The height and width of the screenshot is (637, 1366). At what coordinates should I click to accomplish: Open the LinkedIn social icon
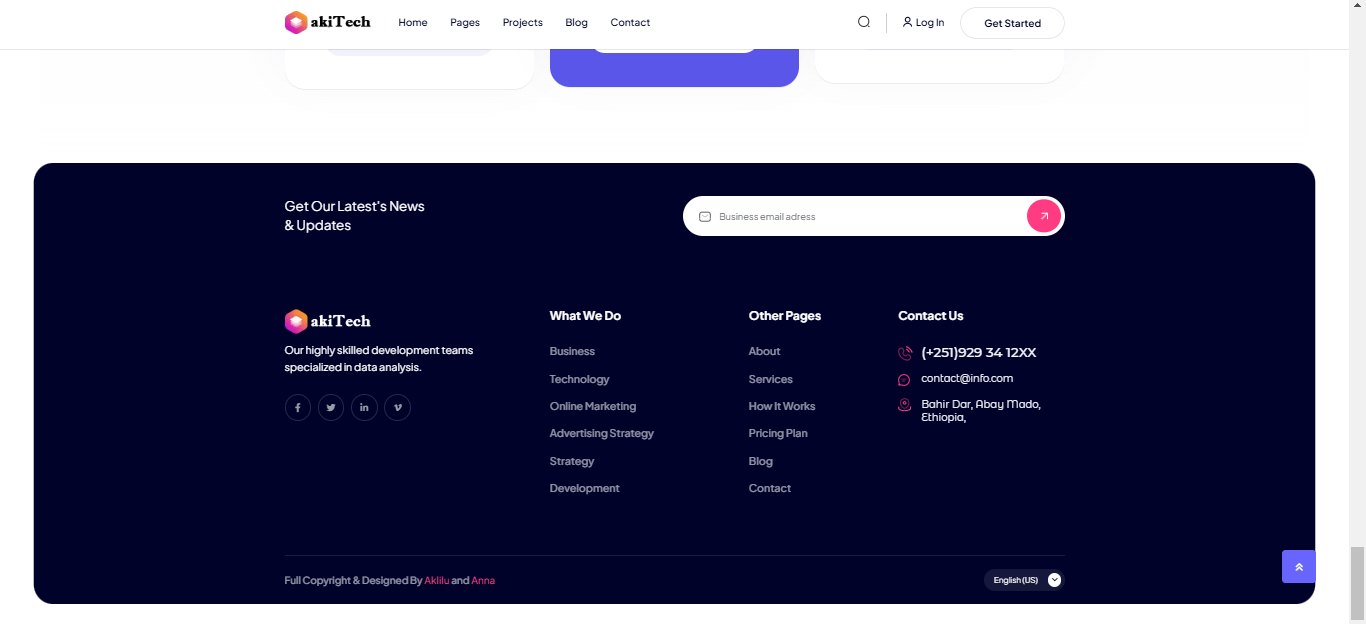tap(364, 408)
